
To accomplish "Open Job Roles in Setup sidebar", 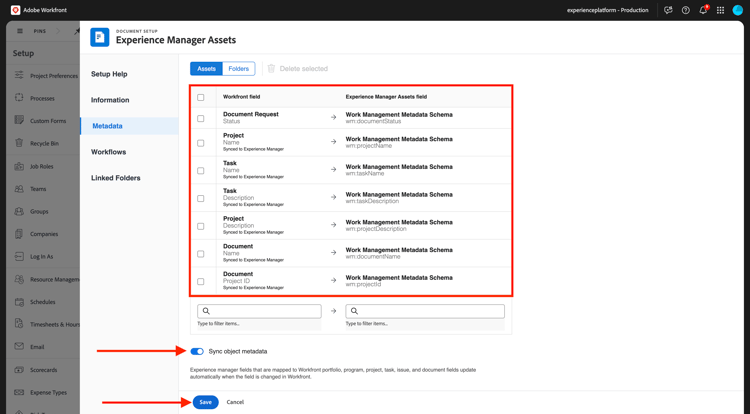I will [42, 166].
